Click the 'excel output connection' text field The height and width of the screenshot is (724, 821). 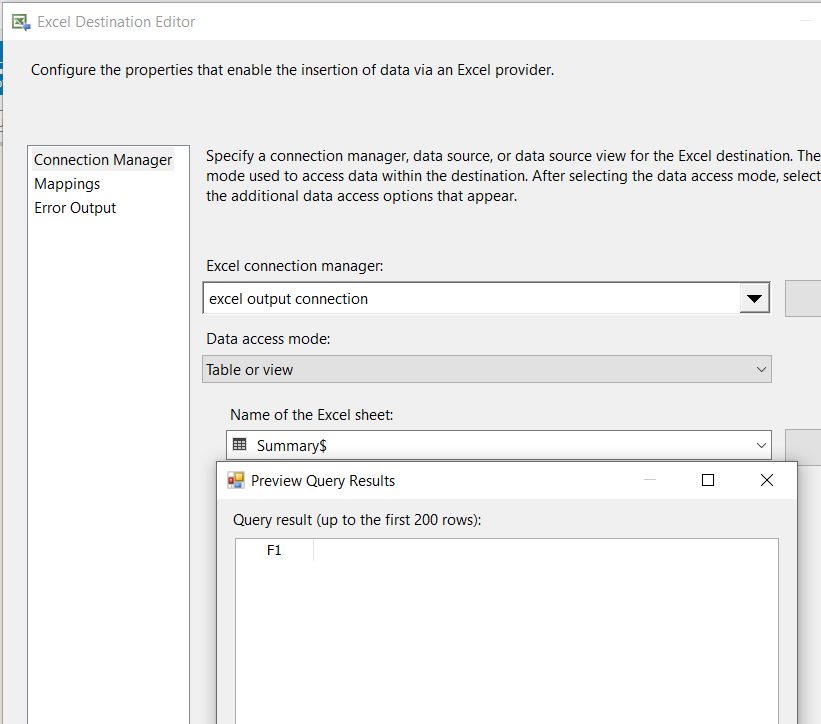pyautogui.click(x=470, y=299)
